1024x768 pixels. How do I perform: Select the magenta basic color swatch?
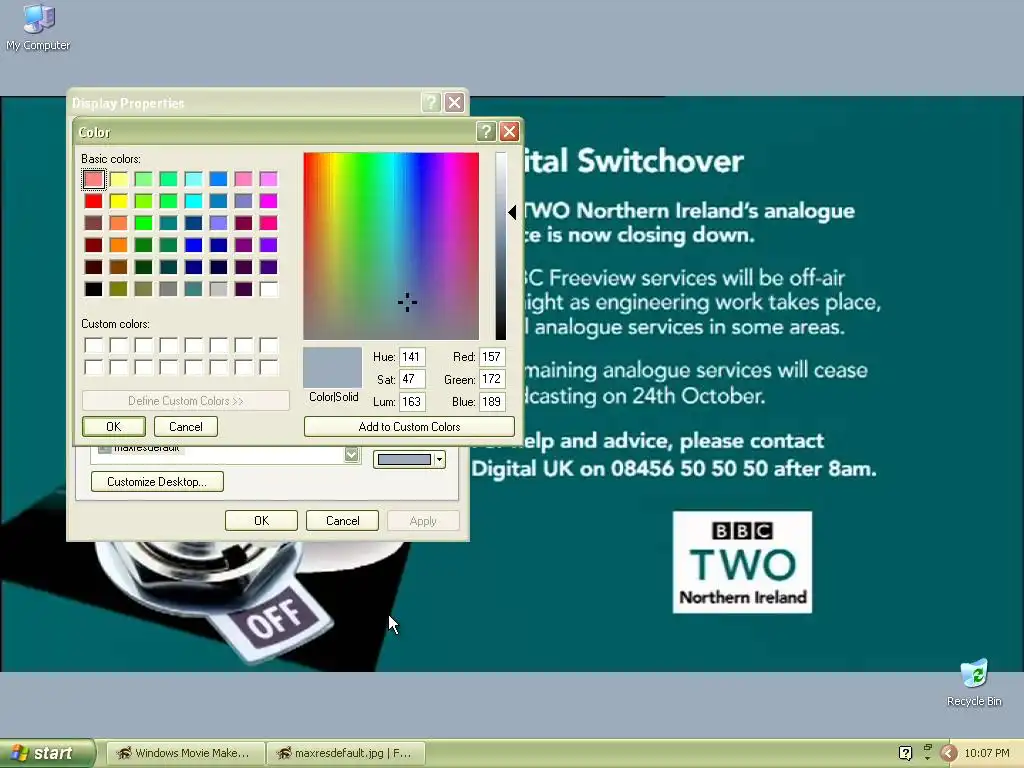(x=268, y=201)
